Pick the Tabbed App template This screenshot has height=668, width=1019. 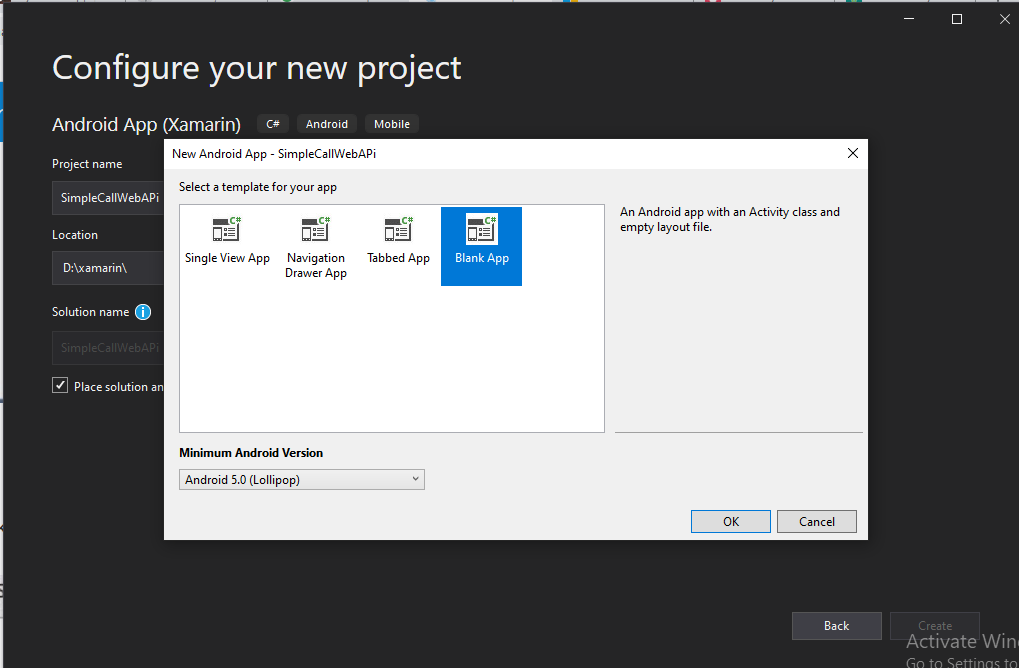coord(398,241)
